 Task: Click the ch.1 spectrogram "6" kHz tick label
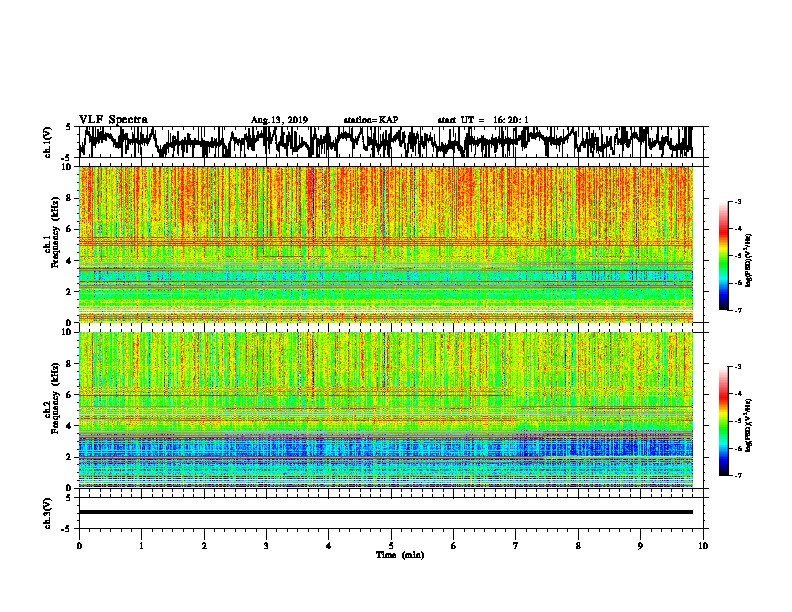pyautogui.click(x=69, y=229)
